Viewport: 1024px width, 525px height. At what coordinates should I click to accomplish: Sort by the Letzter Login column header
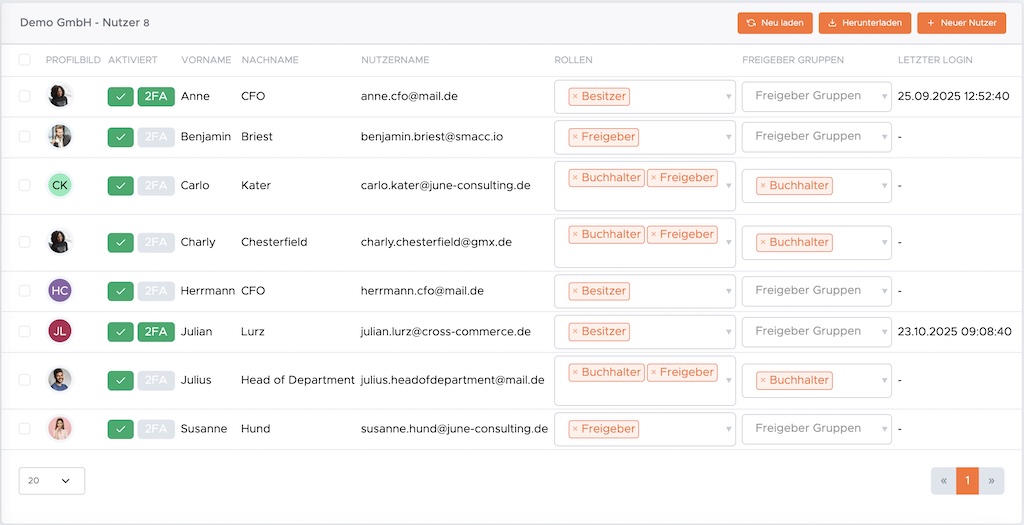935,60
